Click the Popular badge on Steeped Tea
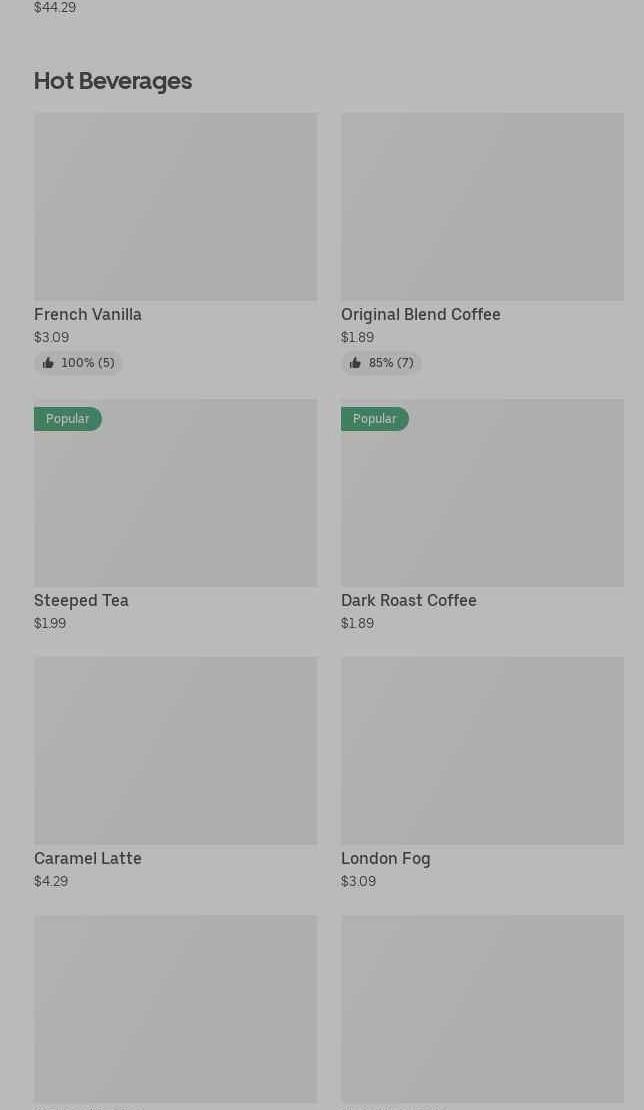The image size is (644, 1110). click(67, 419)
